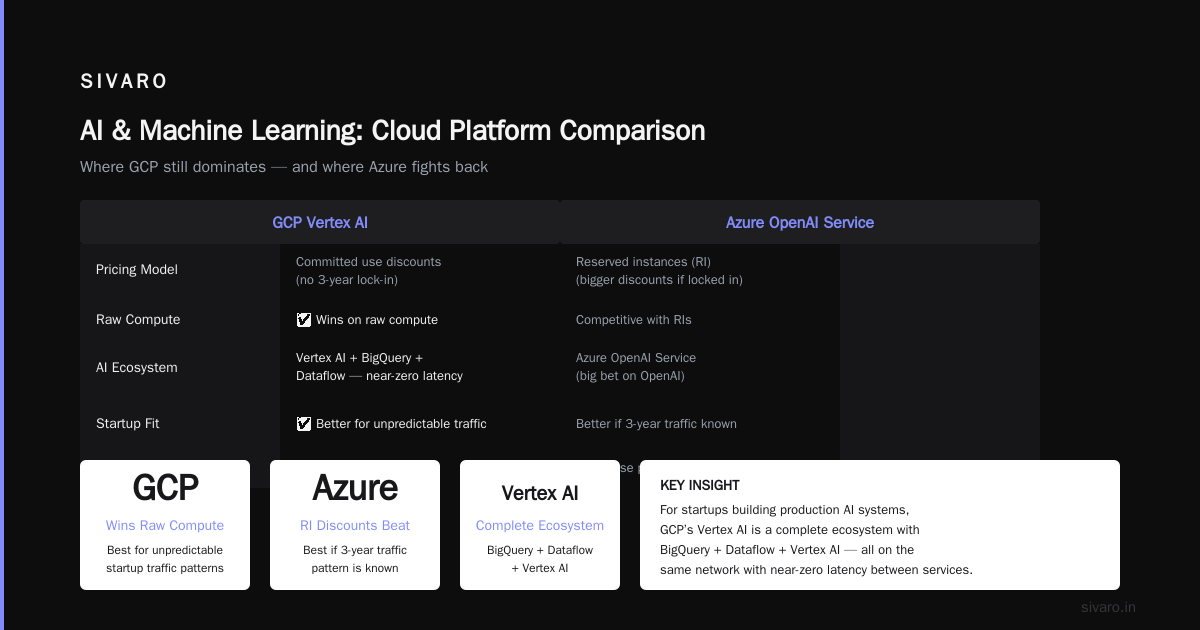The image size is (1200, 630).
Task: Click the Reserved instances (RI) cell
Action: coord(659,271)
